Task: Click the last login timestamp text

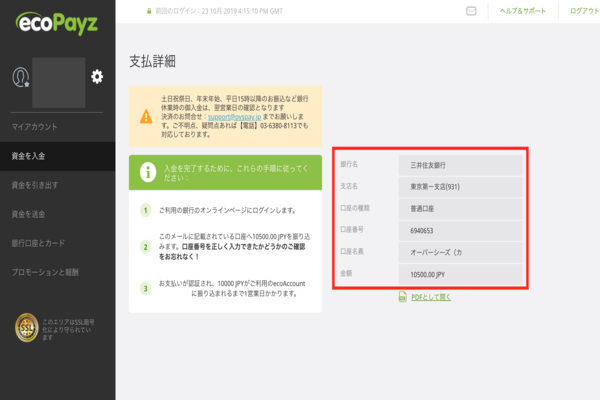Action: 219,11
